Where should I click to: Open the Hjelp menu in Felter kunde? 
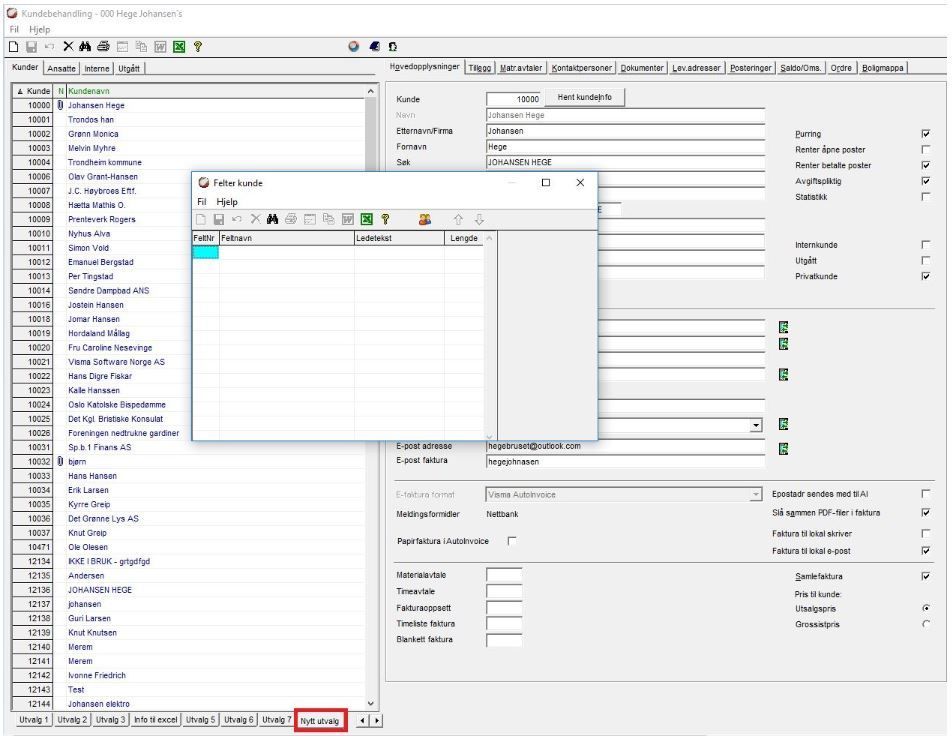coord(227,202)
